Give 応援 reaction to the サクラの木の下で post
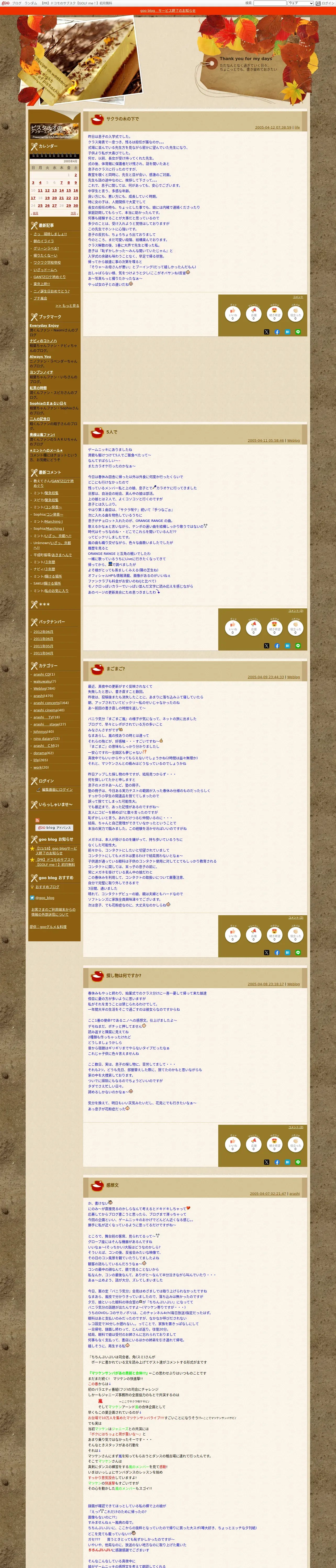This screenshot has height=1568, width=336. [x=254, y=314]
